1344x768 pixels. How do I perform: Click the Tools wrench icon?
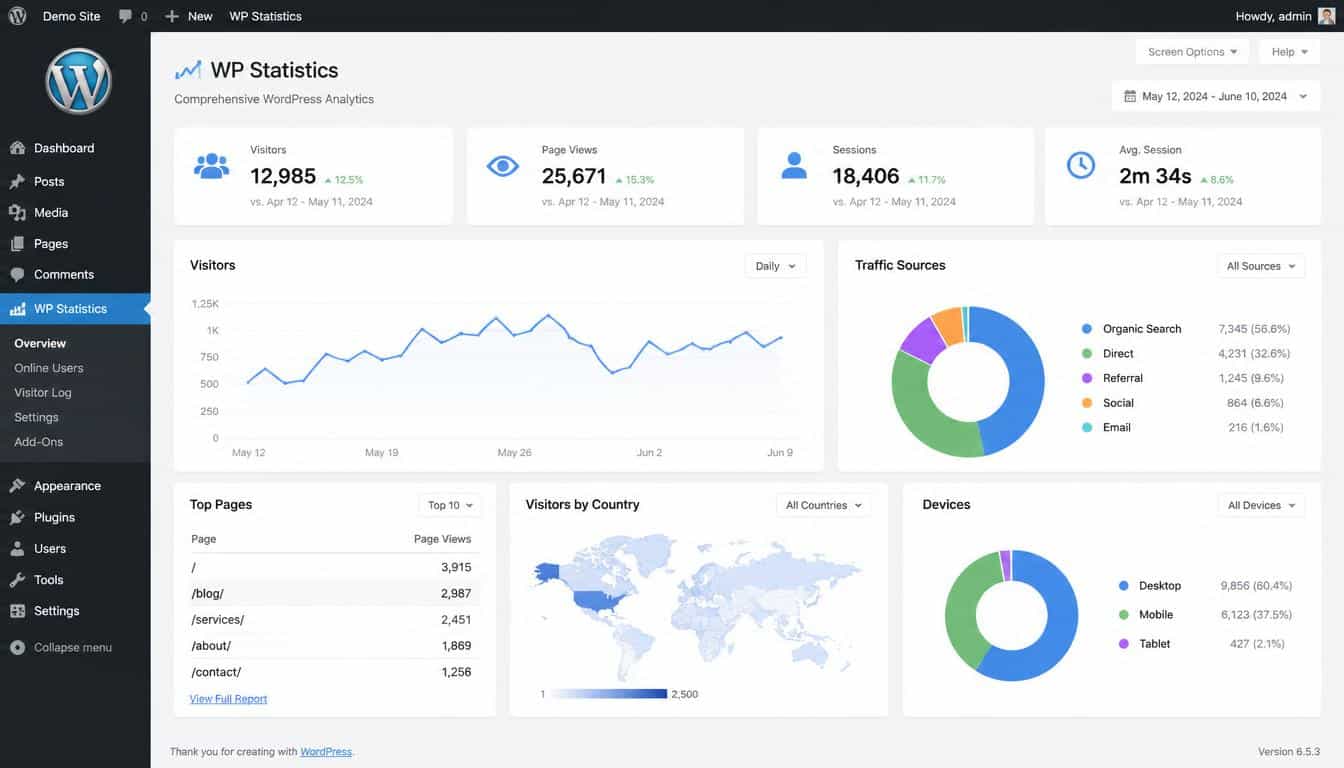17,580
